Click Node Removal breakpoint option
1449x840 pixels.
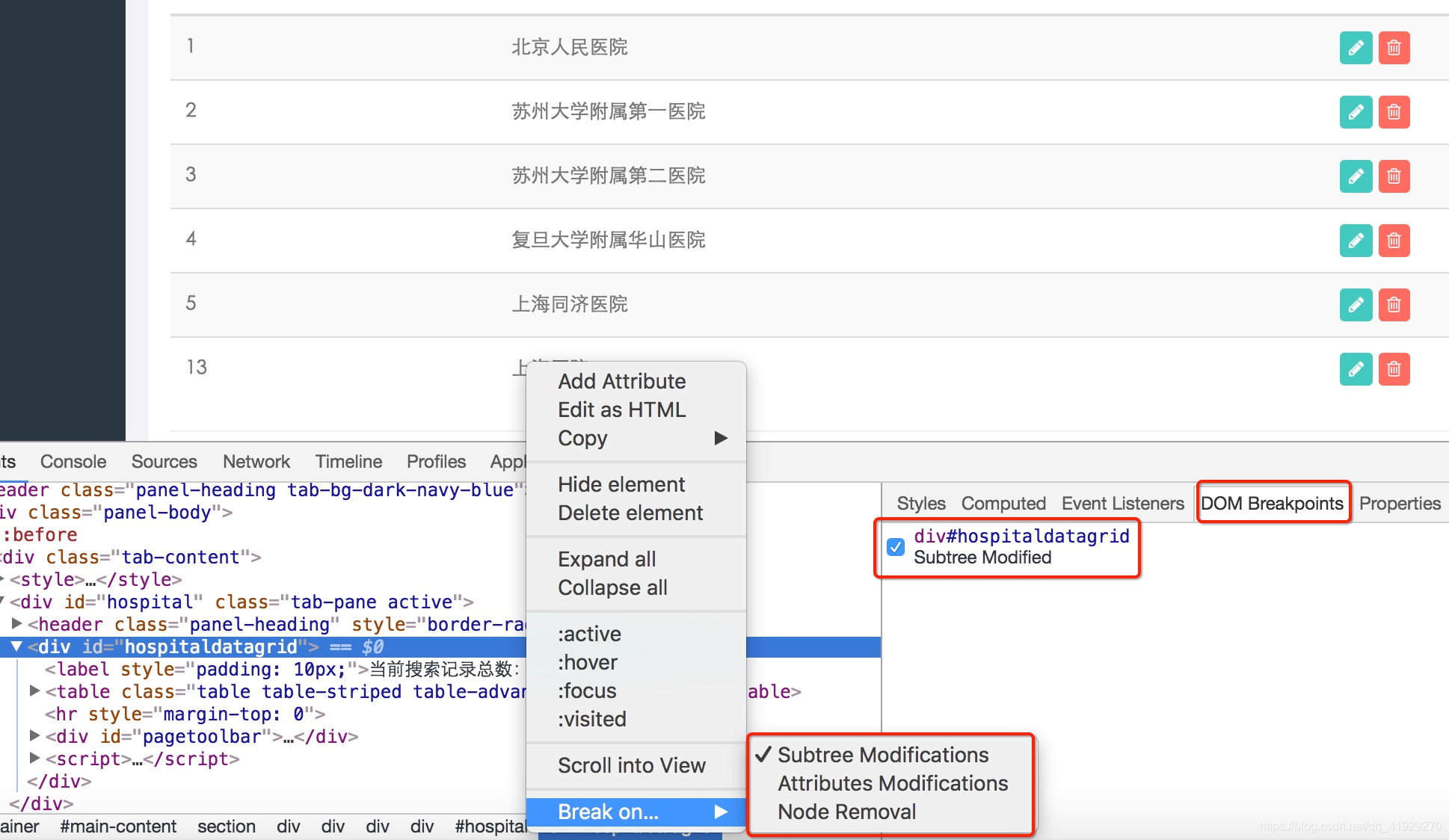click(846, 812)
